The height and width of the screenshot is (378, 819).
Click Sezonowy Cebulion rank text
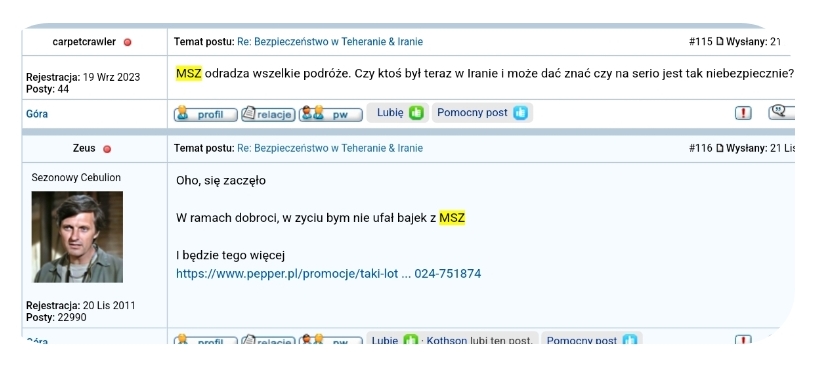click(76, 178)
